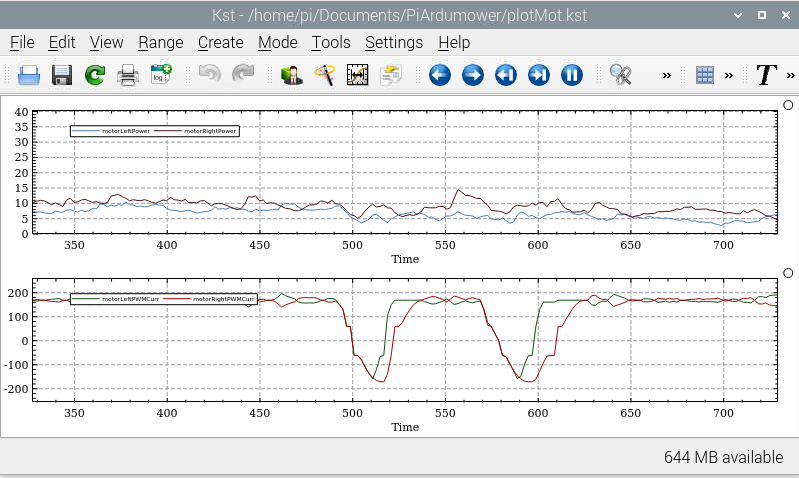Open the View menu
The image size is (799, 478).
point(106,42)
